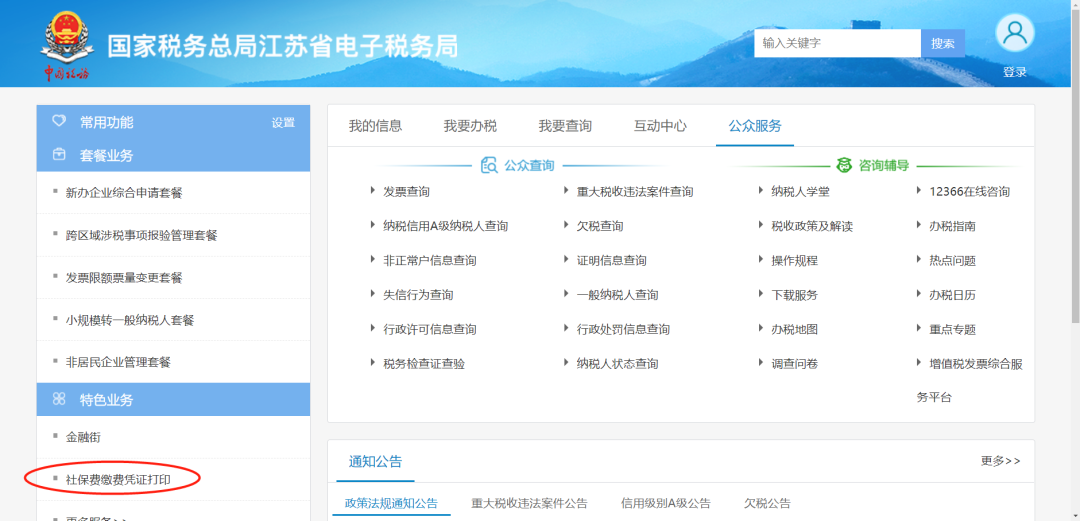The height and width of the screenshot is (521, 1080).
Task: Switch to the 我要办税 tab
Action: click(x=470, y=126)
